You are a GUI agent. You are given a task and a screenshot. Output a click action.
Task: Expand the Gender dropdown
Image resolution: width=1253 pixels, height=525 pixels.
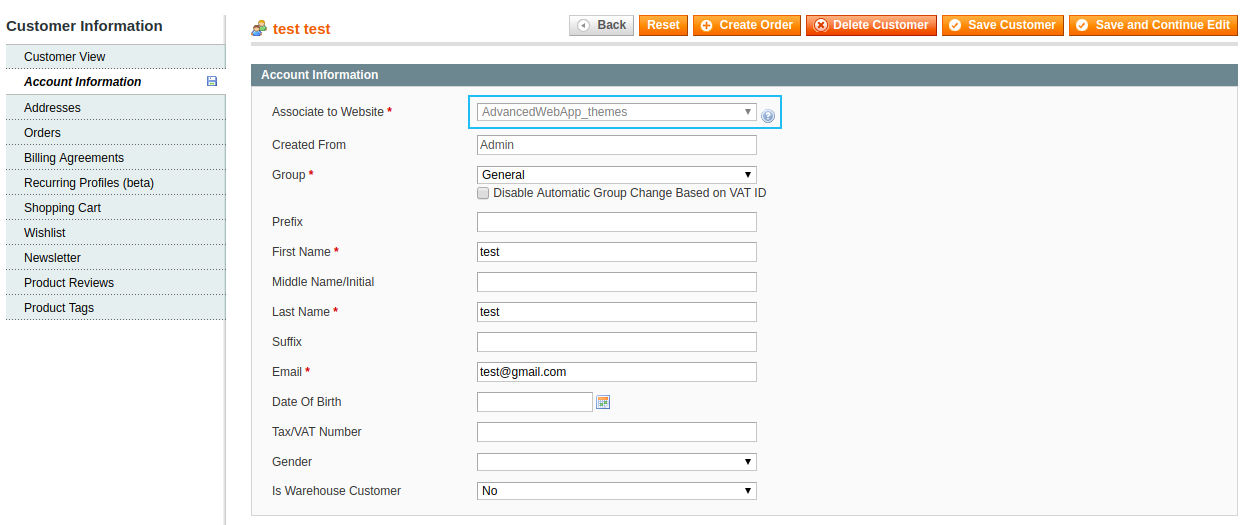(x=616, y=462)
